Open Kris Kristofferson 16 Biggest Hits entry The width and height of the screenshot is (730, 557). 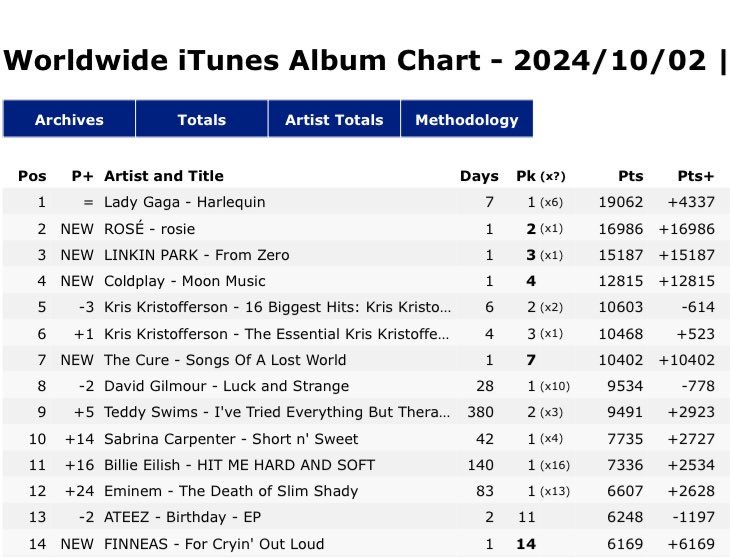pos(277,307)
